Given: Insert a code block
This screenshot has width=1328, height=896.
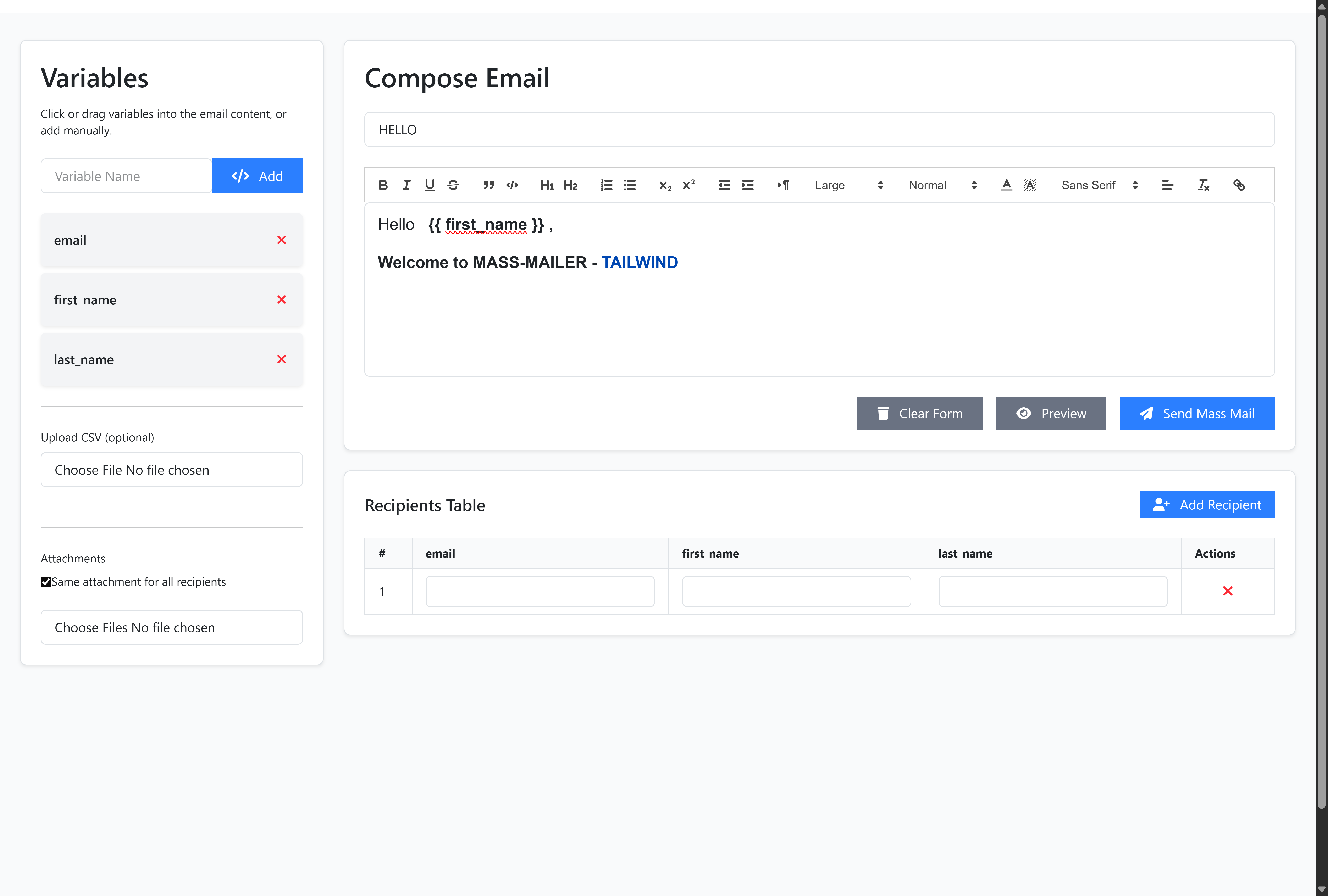Looking at the screenshot, I should pyautogui.click(x=512, y=185).
